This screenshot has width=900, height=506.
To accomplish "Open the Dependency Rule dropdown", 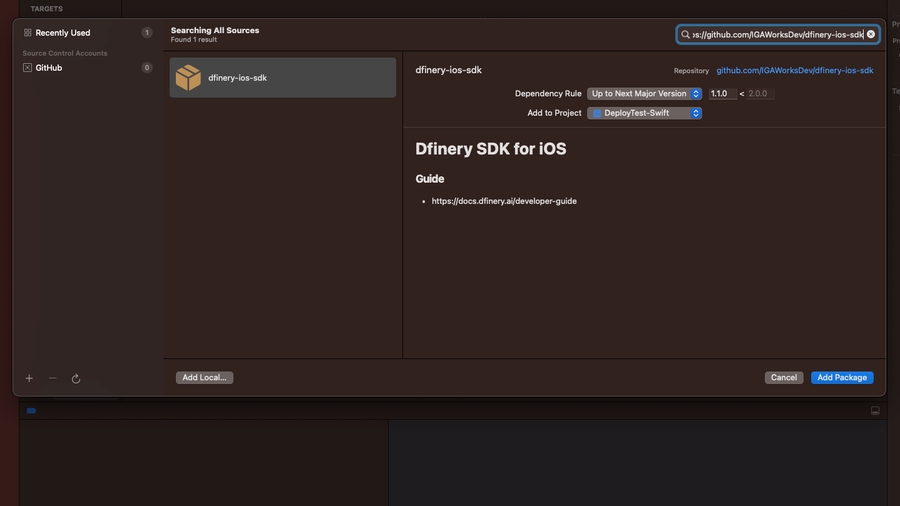I will (644, 94).
